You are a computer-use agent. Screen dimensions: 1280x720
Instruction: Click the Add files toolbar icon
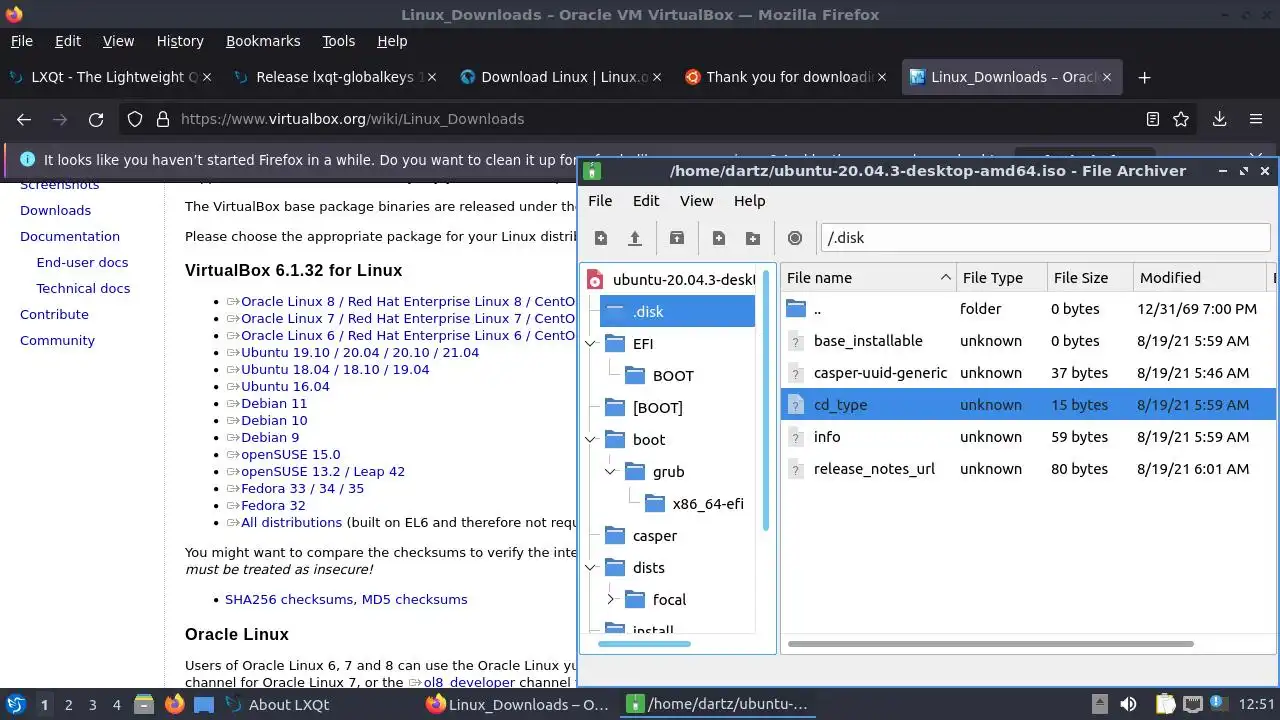[719, 238]
